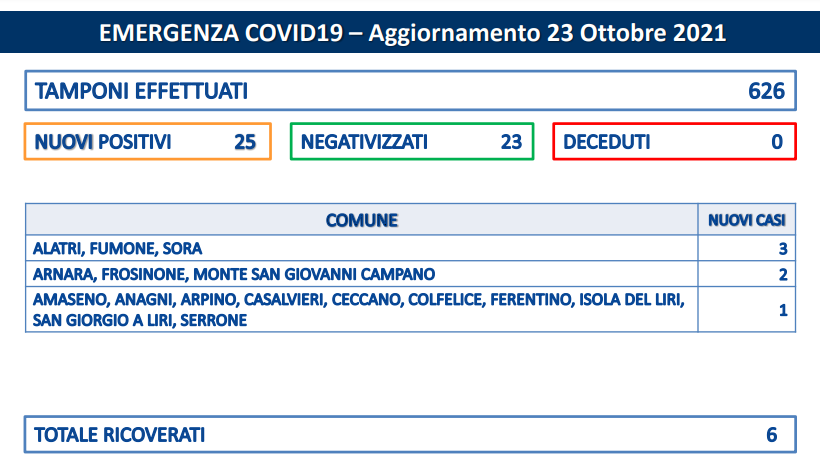Screen dimensions: 820x473
Task: Click the Nuovi Casi column header
Action: 747,220
